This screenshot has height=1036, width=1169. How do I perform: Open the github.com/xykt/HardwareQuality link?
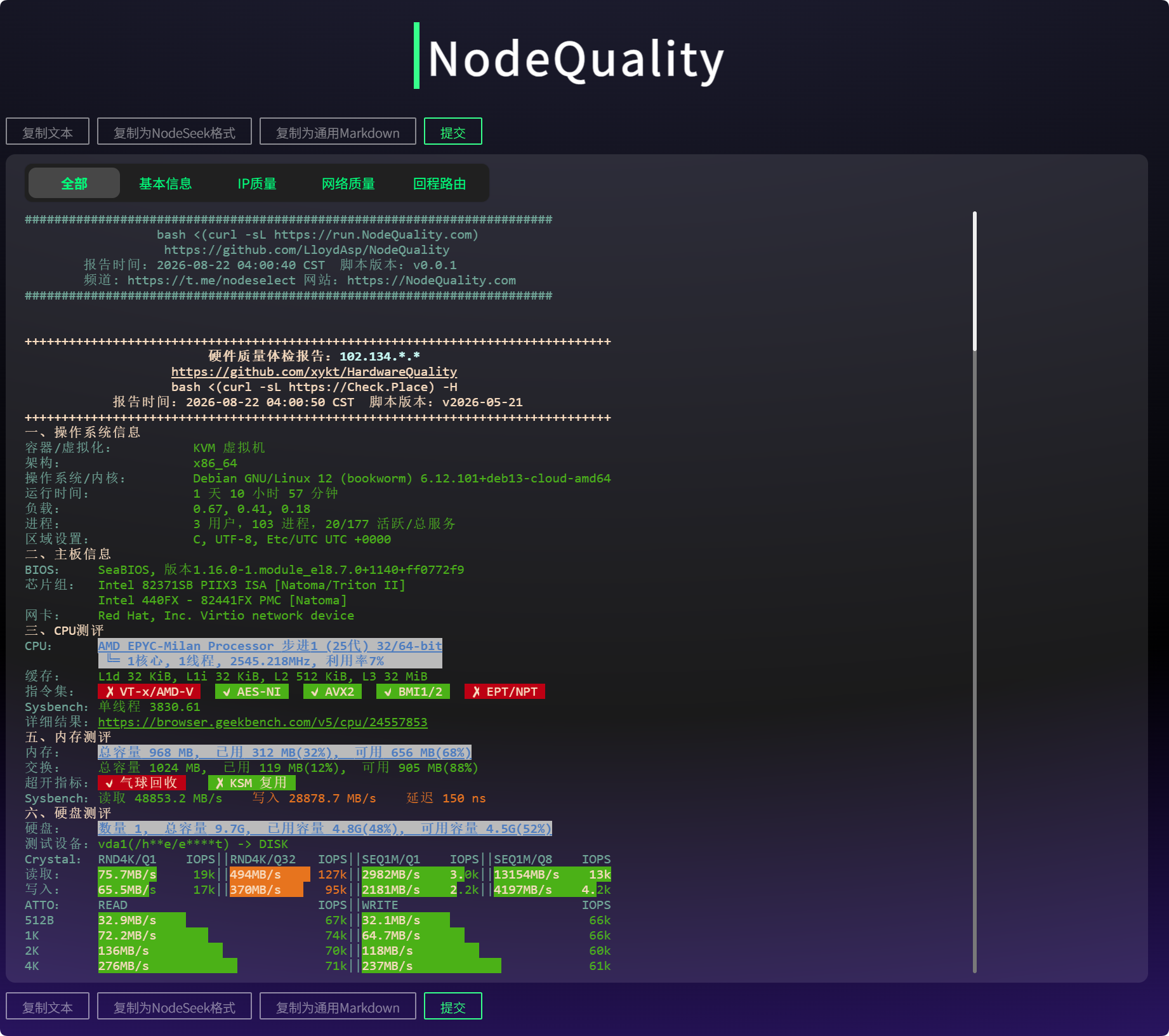pos(314,372)
